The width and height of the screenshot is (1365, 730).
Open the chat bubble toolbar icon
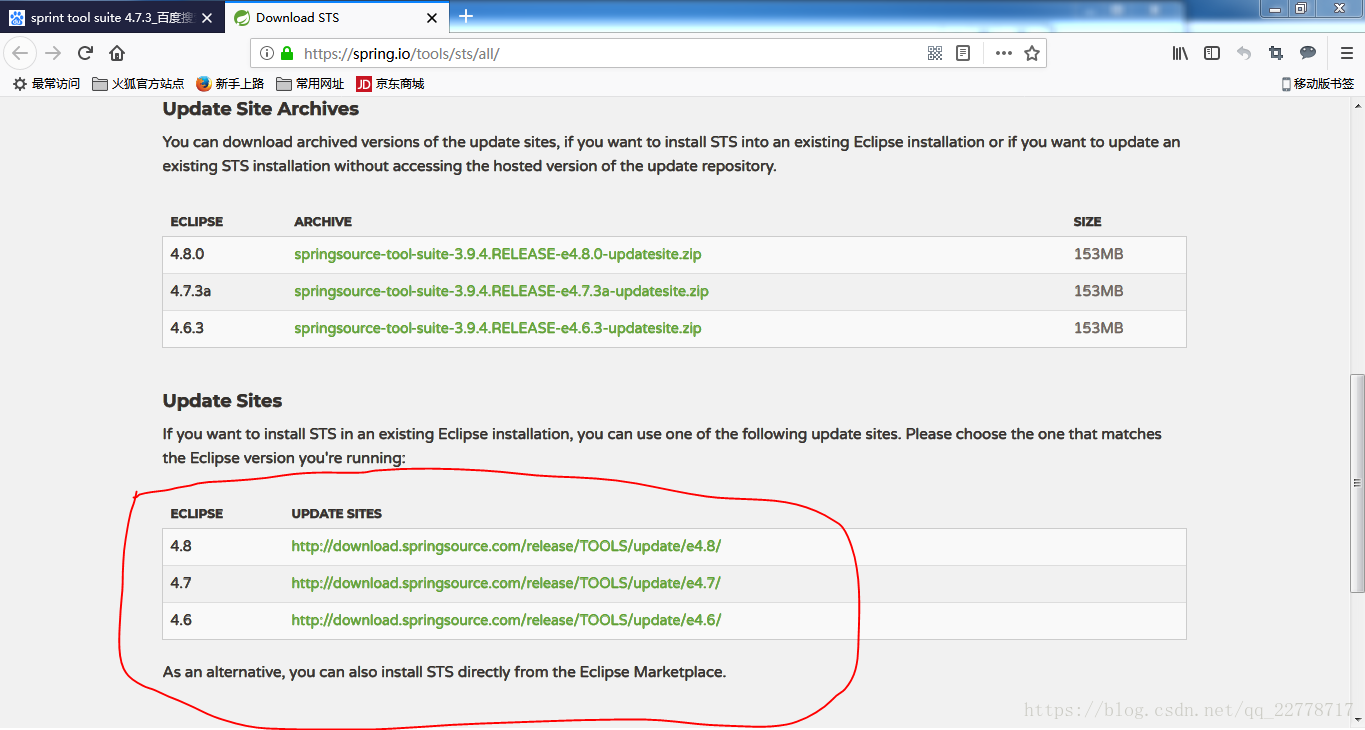[1308, 53]
